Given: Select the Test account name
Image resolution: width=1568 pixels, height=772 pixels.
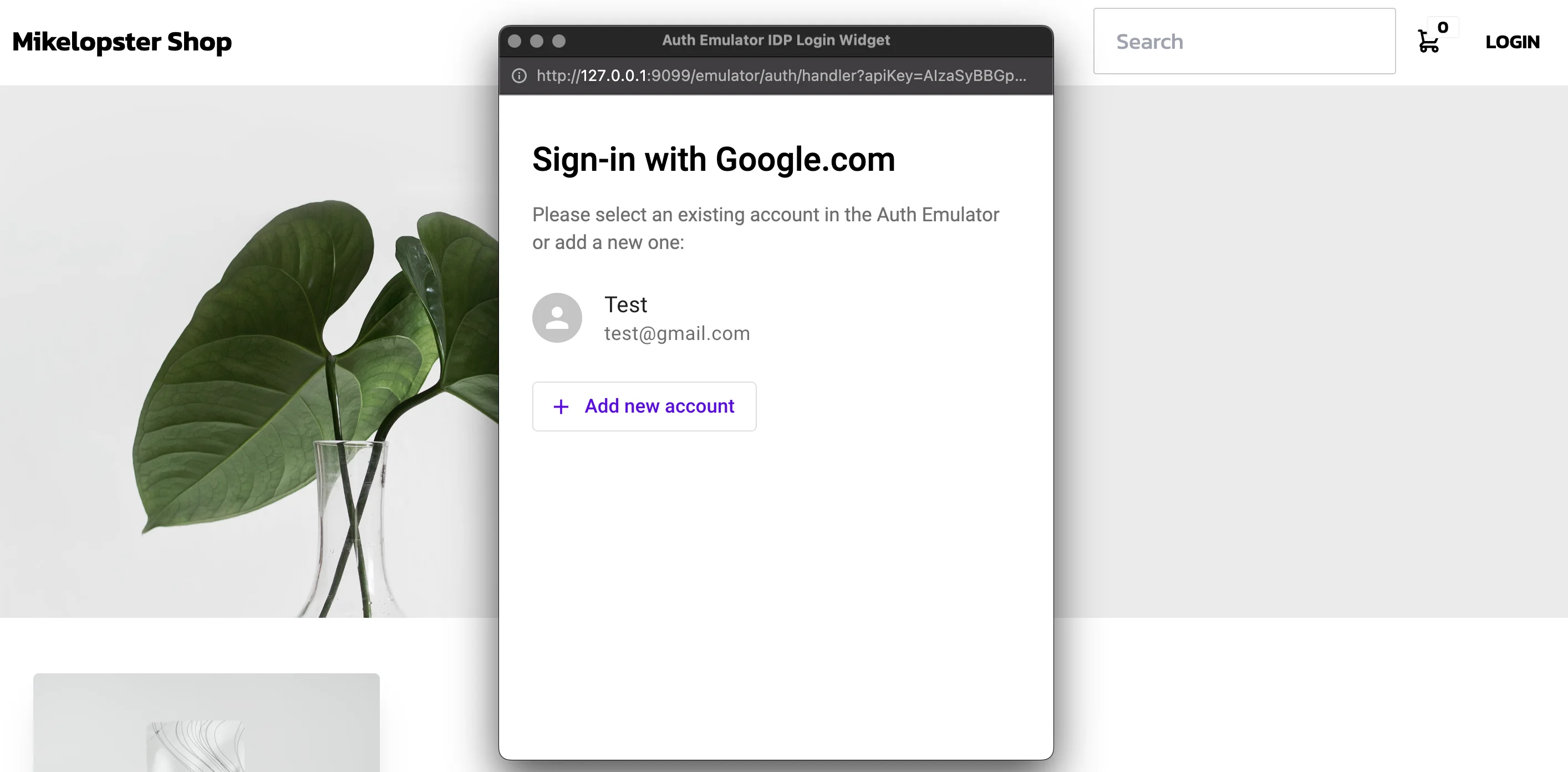Looking at the screenshot, I should pyautogui.click(x=625, y=304).
